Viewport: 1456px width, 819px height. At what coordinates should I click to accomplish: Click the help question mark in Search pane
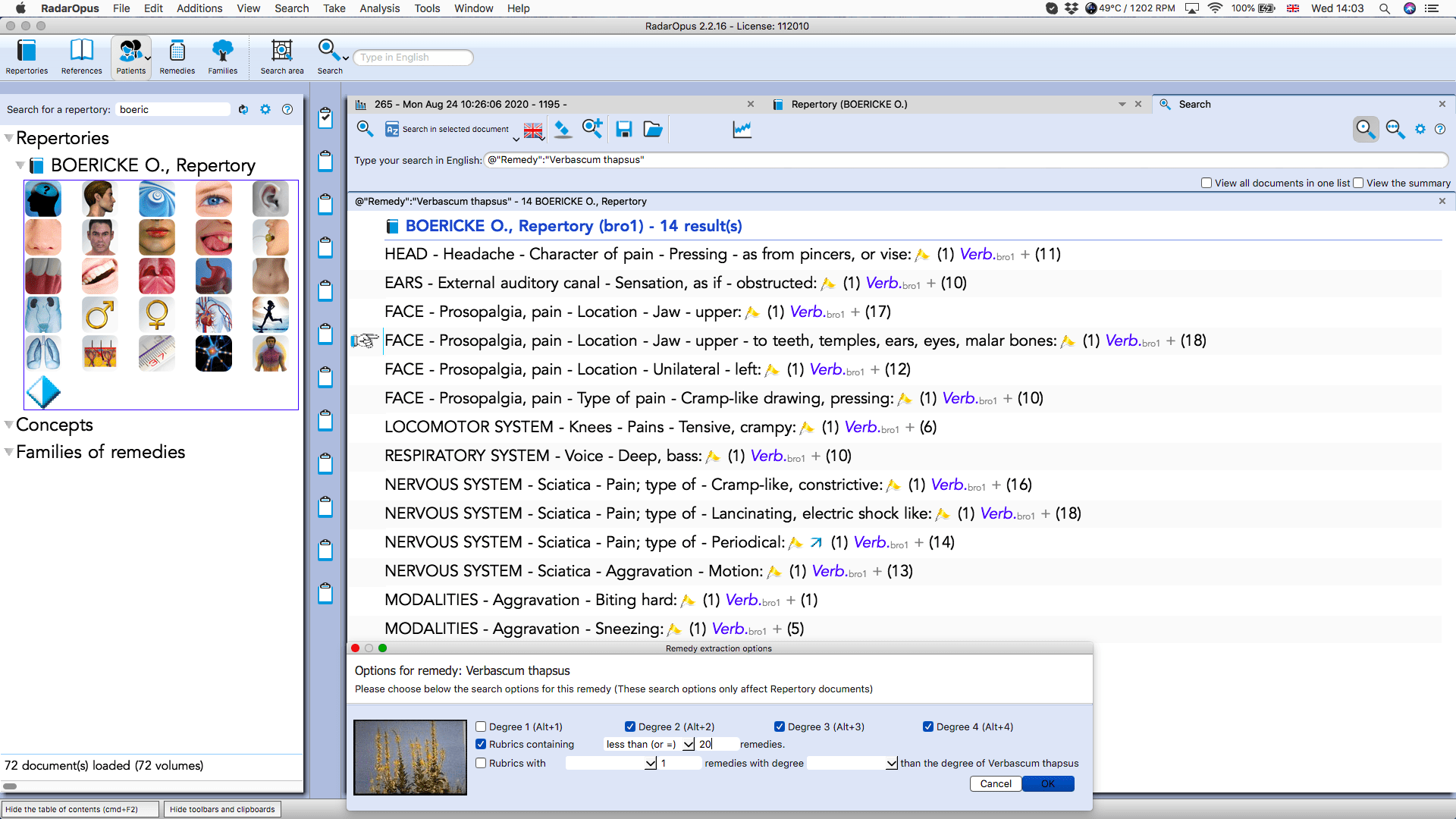tap(1440, 130)
